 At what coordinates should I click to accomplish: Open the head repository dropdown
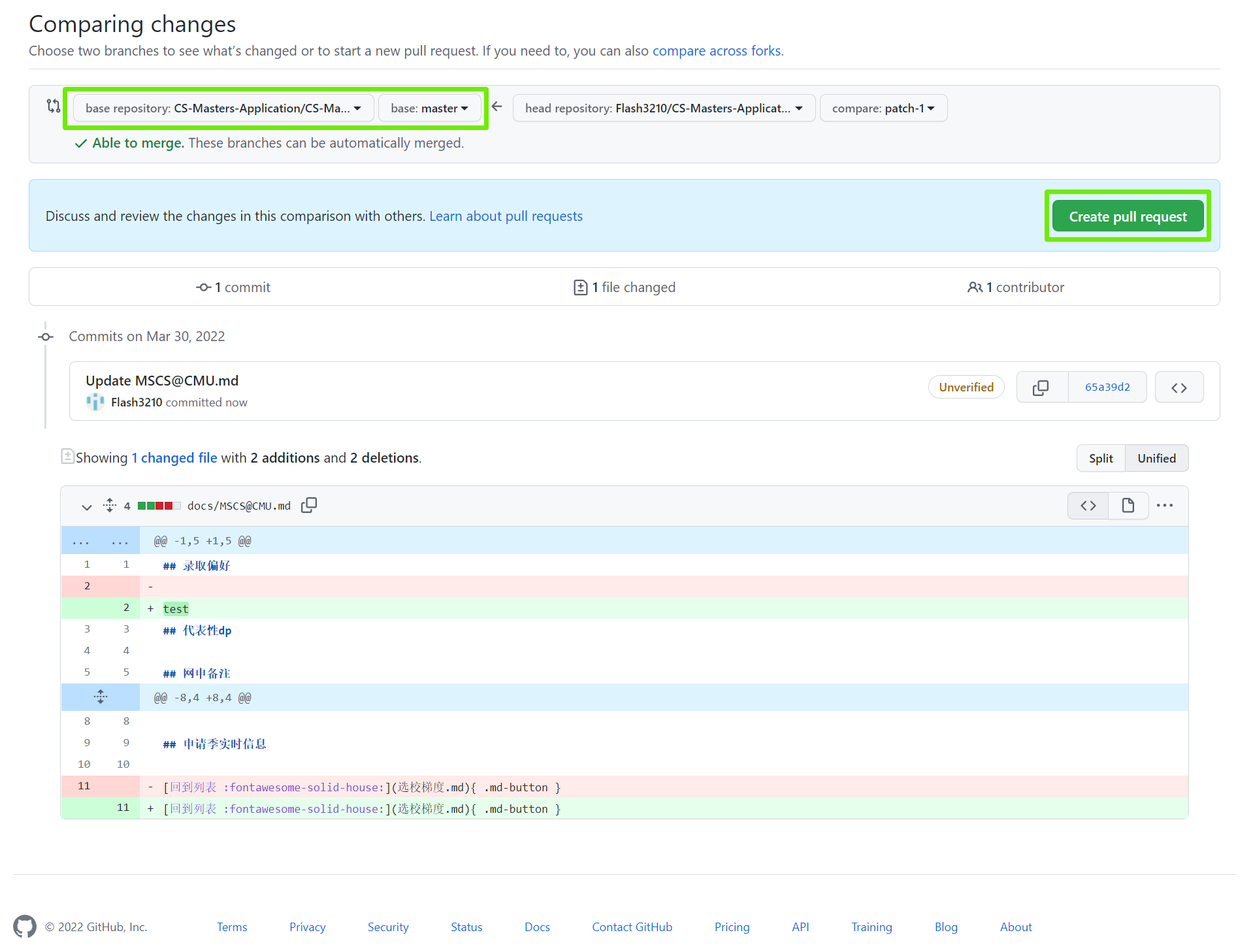point(664,108)
